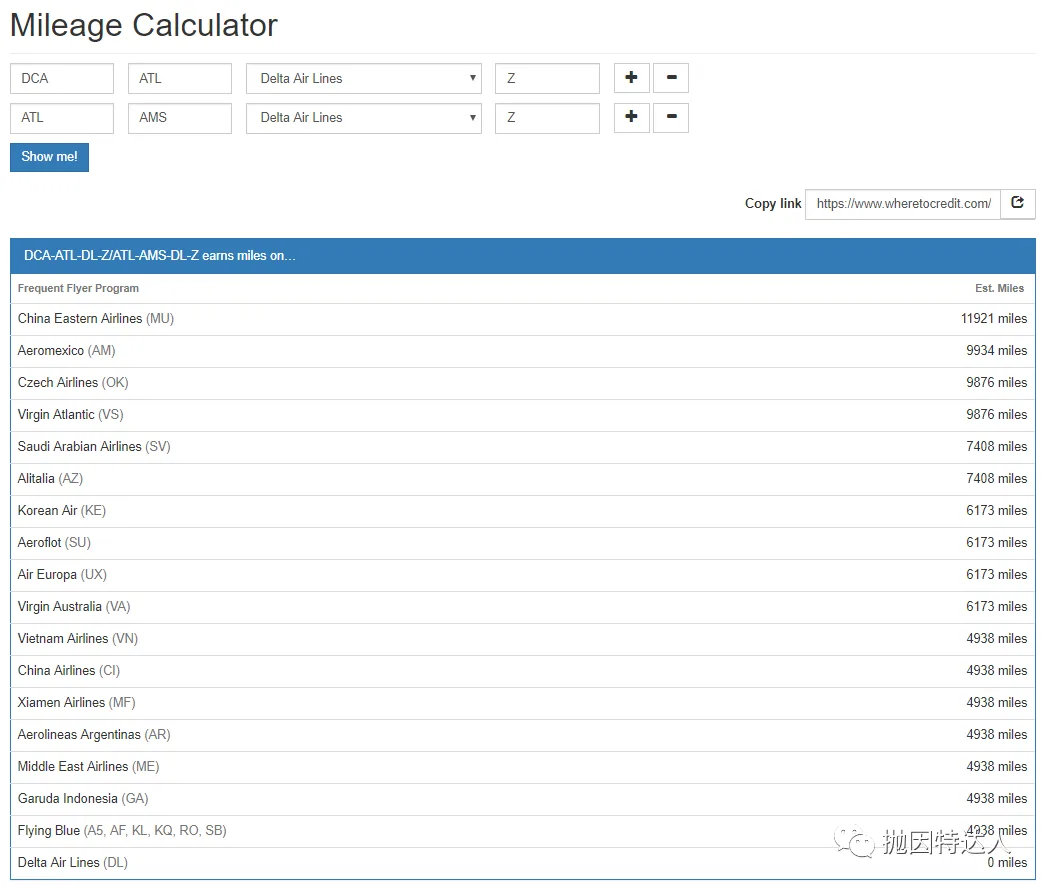This screenshot has height=888, width=1045.
Task: Focus the first row Z fare class field
Action: pyautogui.click(x=547, y=79)
